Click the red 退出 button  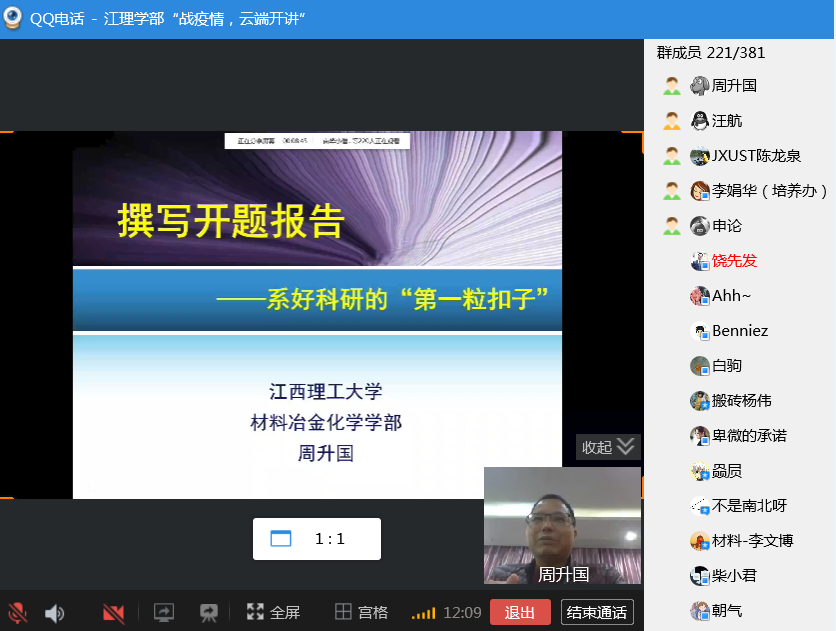pos(520,613)
